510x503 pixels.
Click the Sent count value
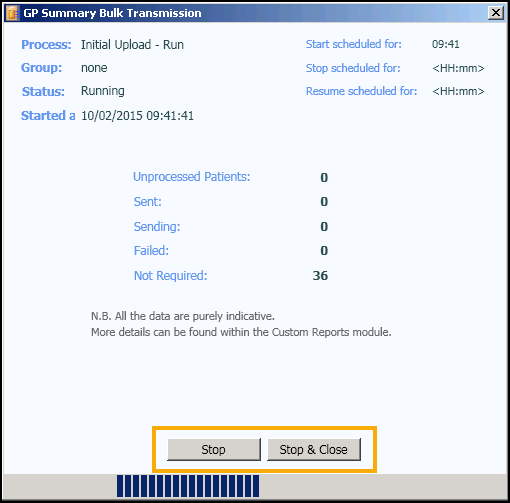324,201
